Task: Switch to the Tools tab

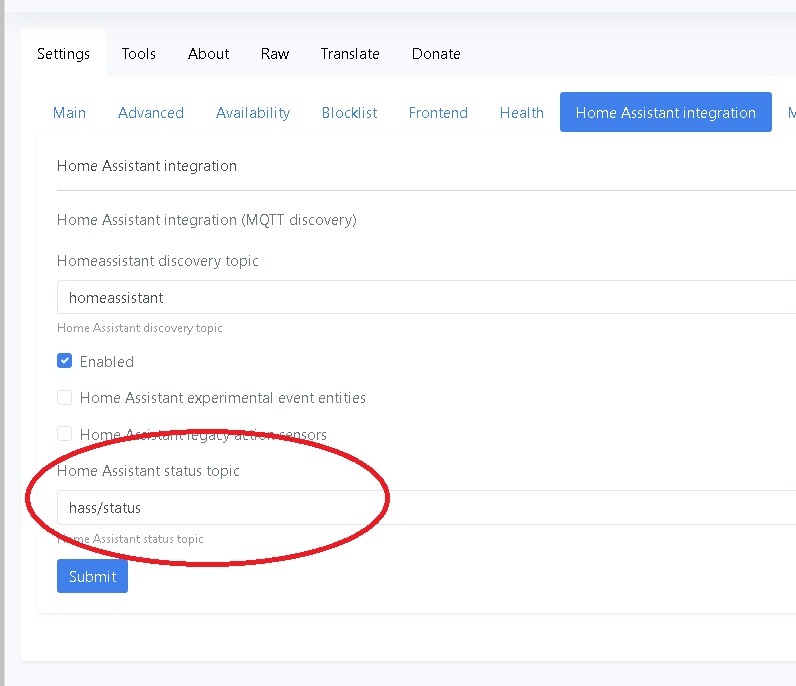Action: (x=139, y=54)
